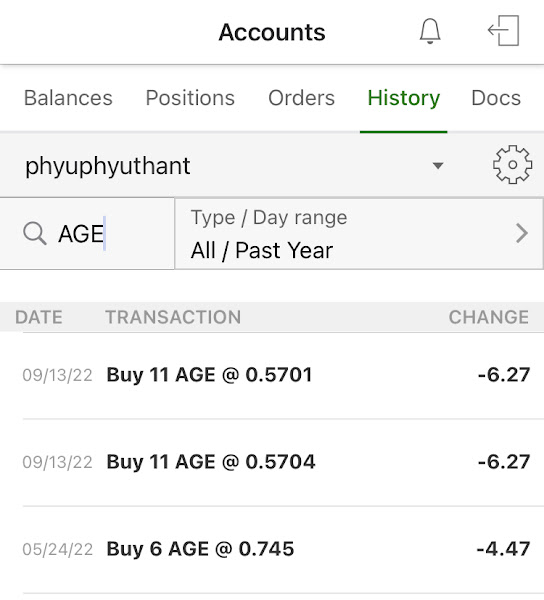Select the History tab

click(x=404, y=98)
